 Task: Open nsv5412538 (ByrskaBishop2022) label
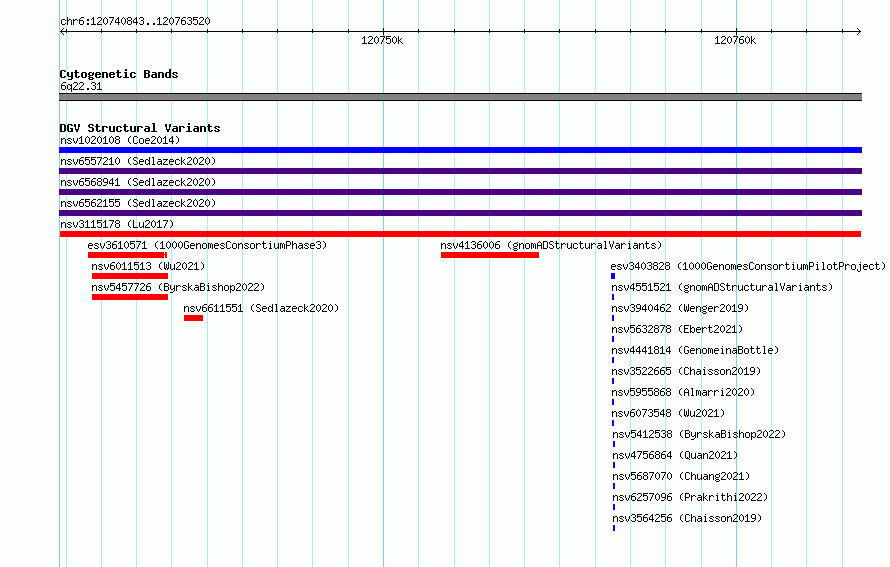pos(699,434)
